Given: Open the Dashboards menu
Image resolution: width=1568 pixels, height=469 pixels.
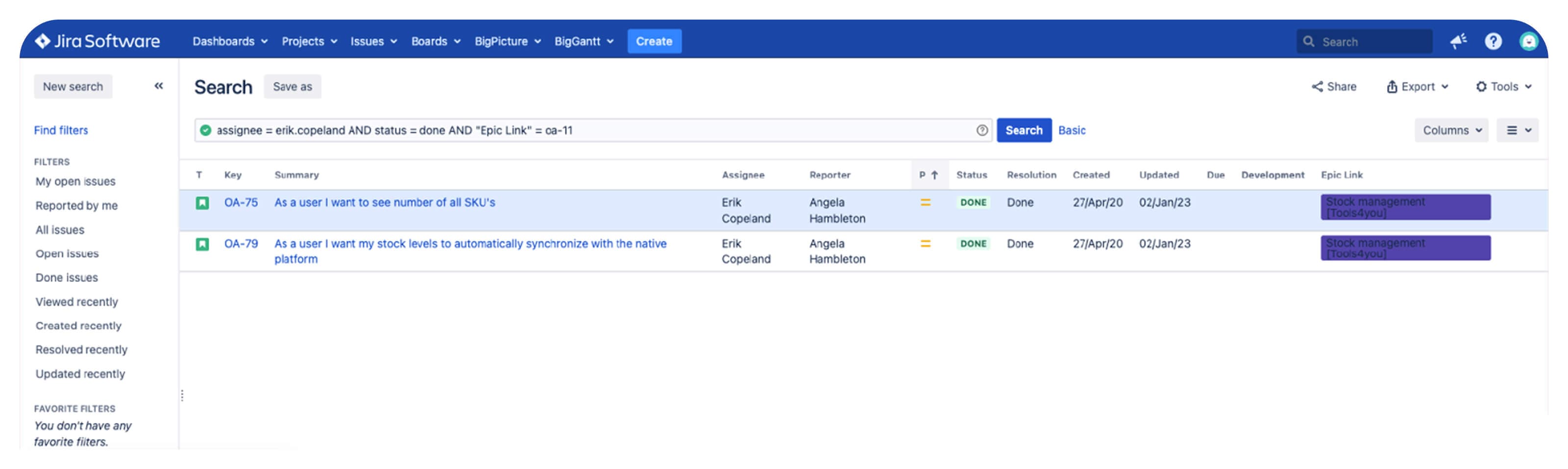Looking at the screenshot, I should point(230,41).
